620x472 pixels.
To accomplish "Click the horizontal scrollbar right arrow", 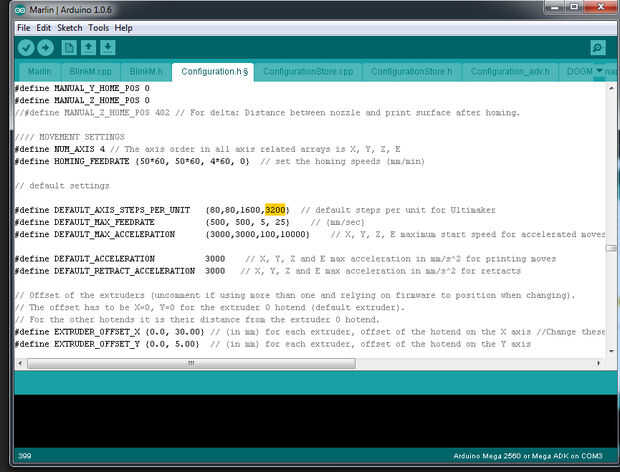I will coord(598,363).
